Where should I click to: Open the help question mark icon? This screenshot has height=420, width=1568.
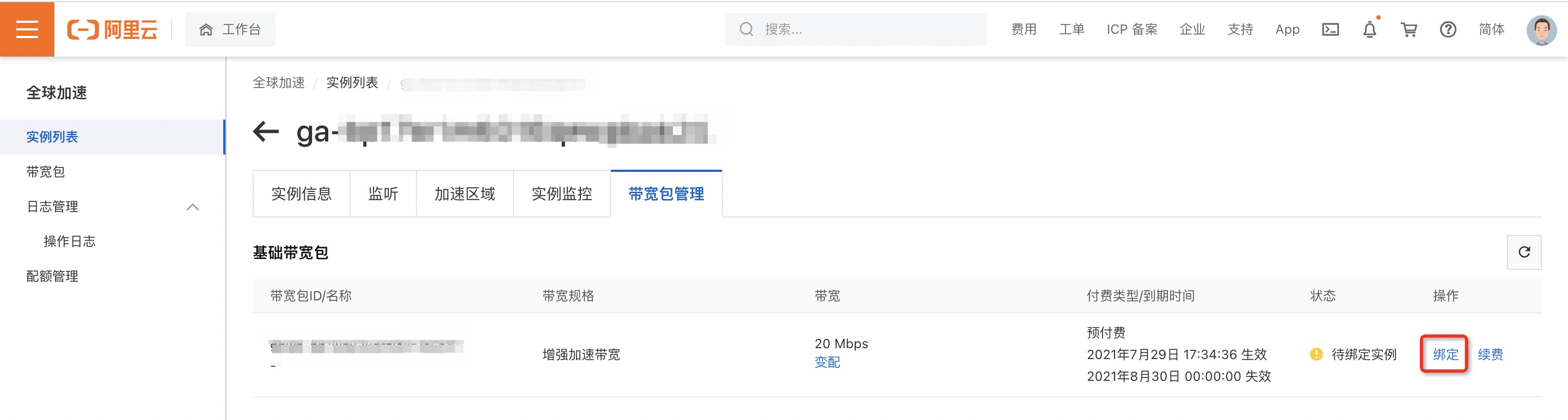pyautogui.click(x=1448, y=29)
